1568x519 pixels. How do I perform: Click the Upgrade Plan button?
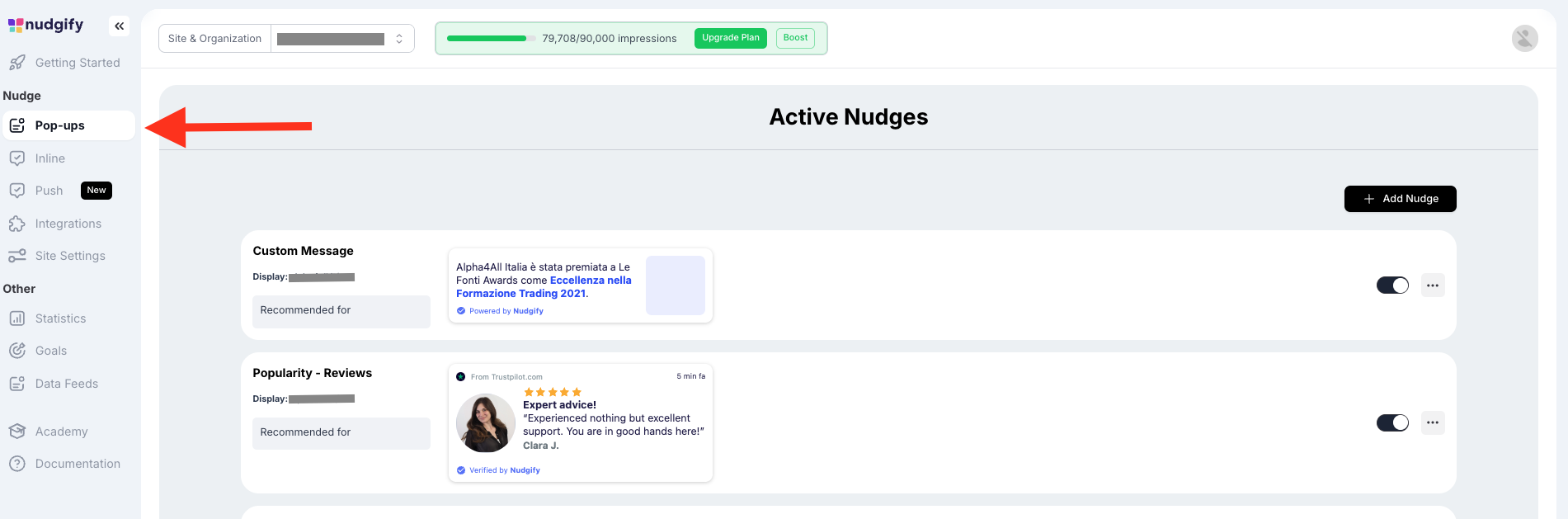point(731,38)
